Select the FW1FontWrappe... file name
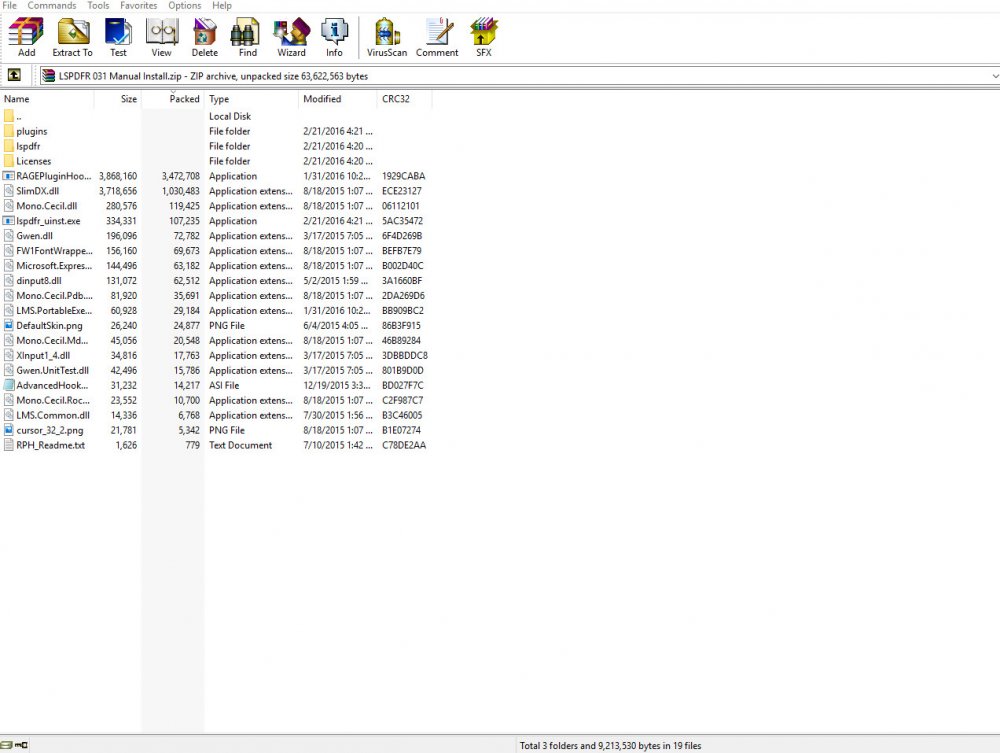This screenshot has width=1000, height=753. (54, 251)
